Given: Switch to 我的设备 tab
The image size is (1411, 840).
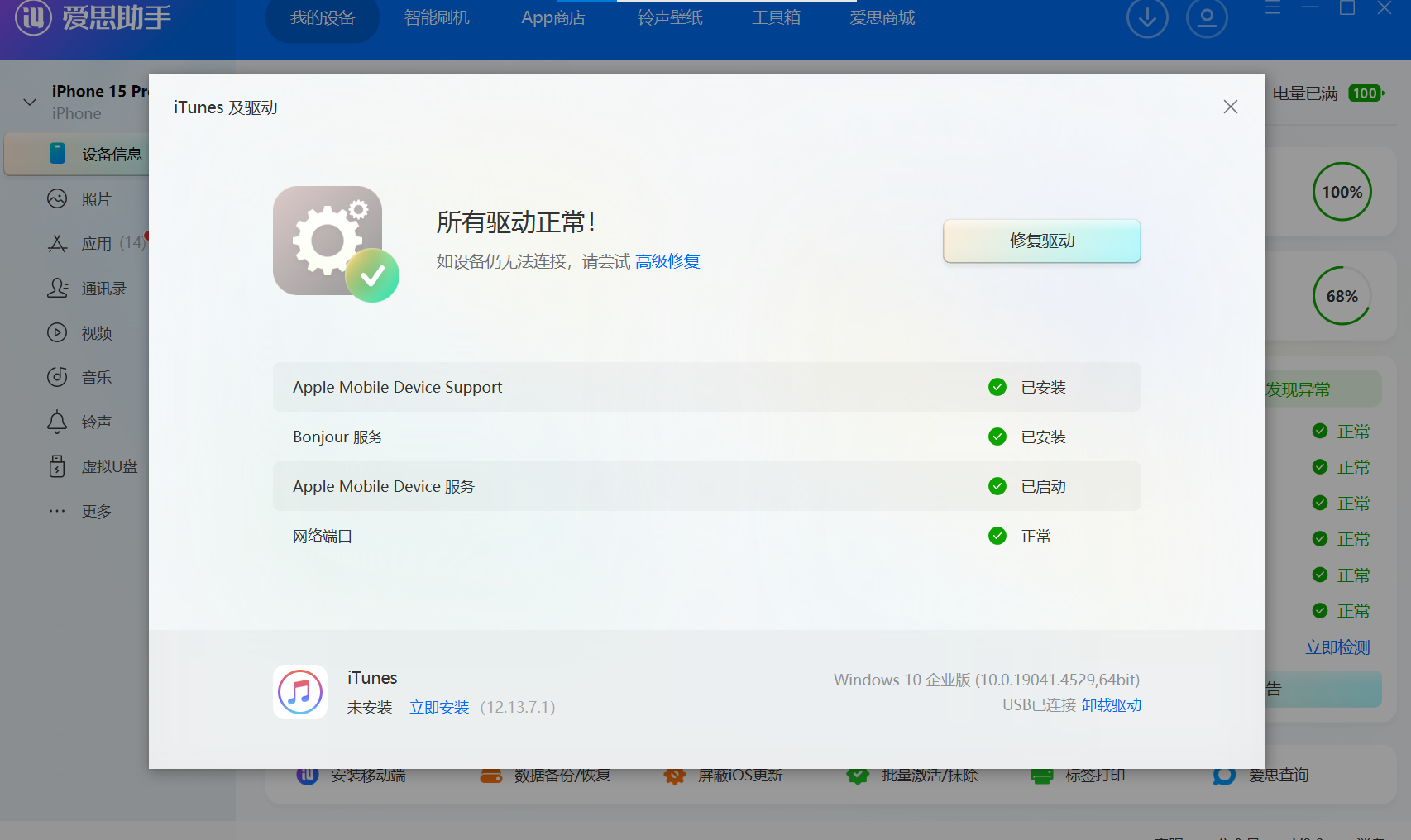Looking at the screenshot, I should [323, 17].
